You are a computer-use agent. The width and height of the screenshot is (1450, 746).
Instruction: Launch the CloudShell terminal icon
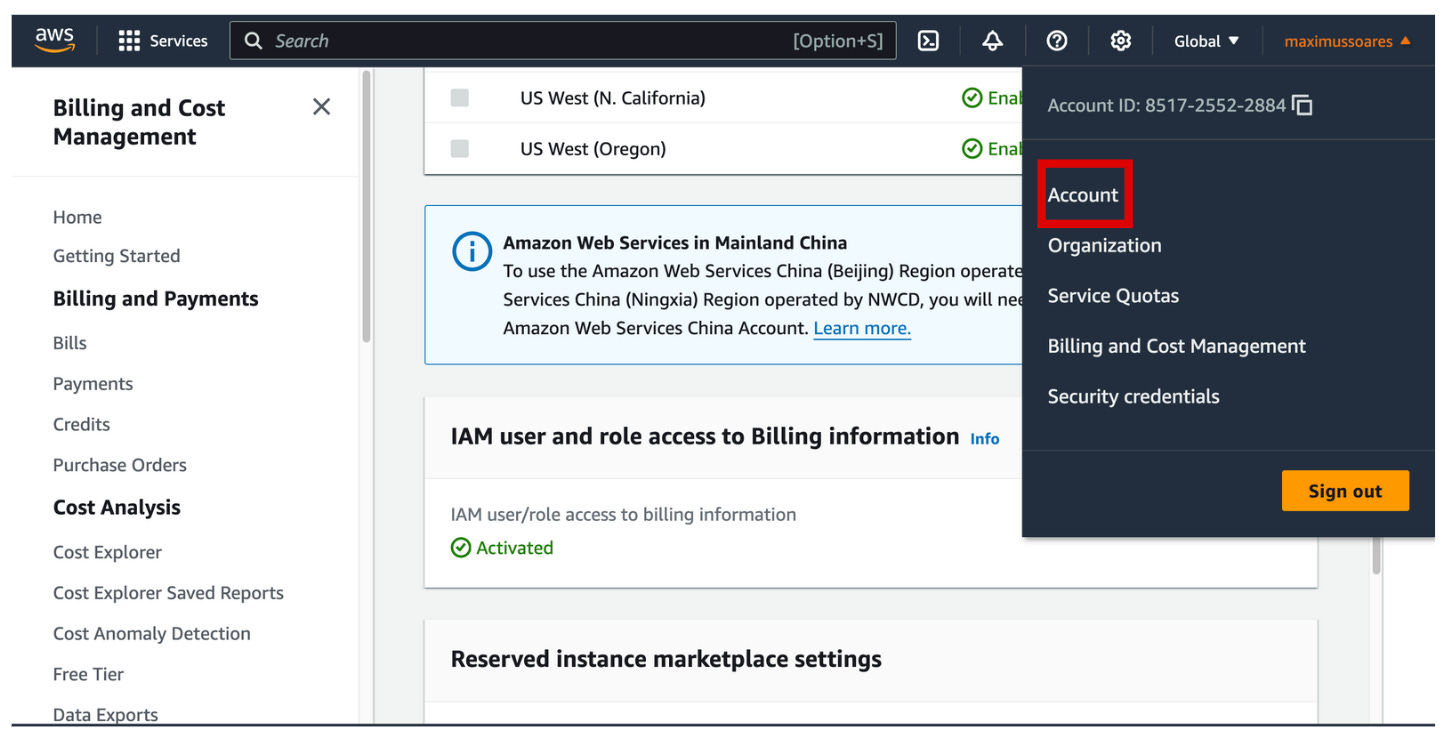coord(928,41)
